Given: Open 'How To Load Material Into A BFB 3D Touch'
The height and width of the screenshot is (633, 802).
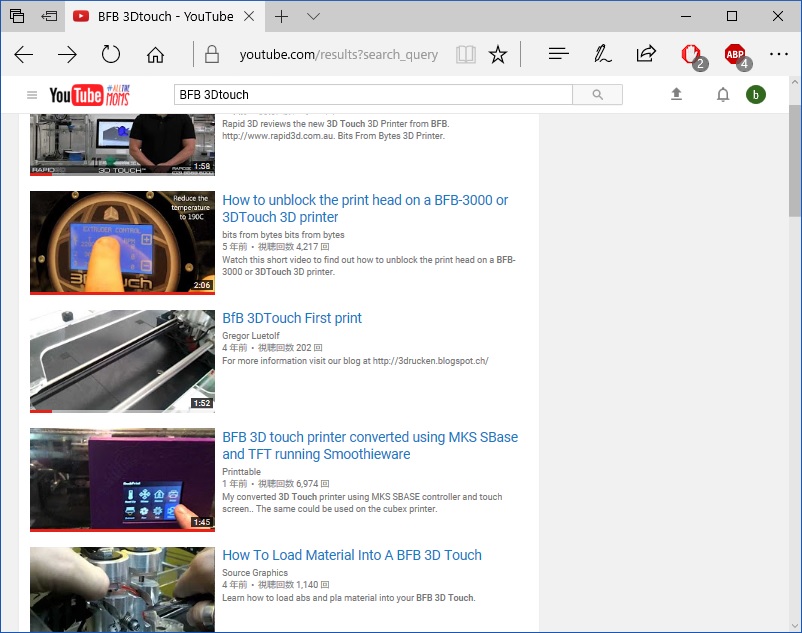Looking at the screenshot, I should point(352,555).
